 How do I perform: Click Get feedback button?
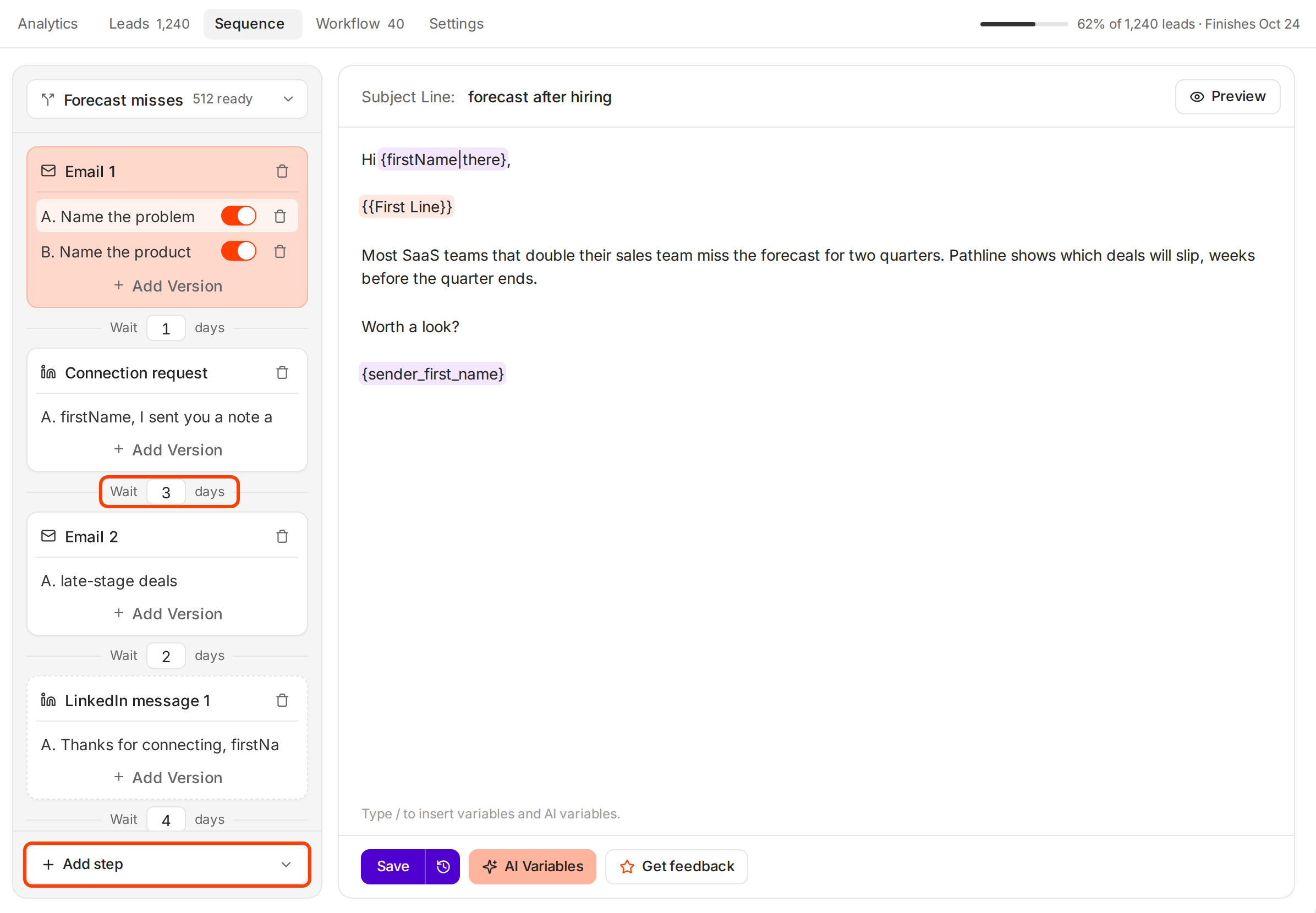click(x=676, y=867)
